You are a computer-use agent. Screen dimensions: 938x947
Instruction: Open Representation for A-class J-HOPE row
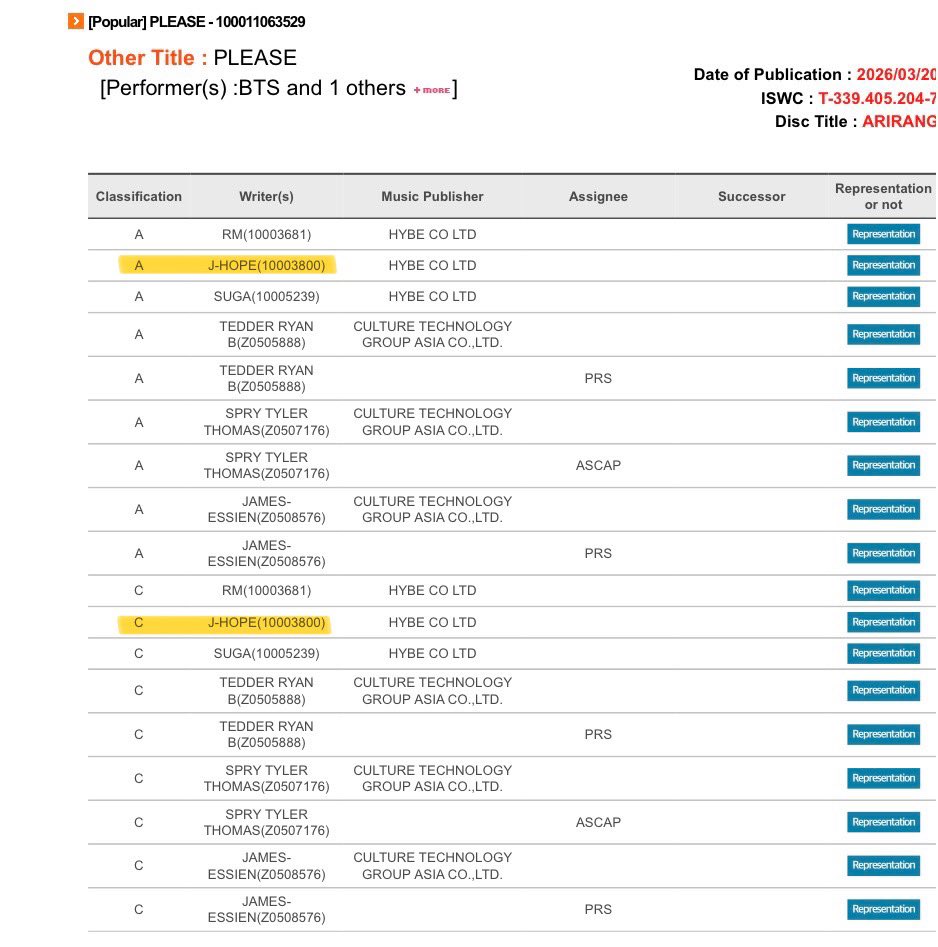(883, 265)
